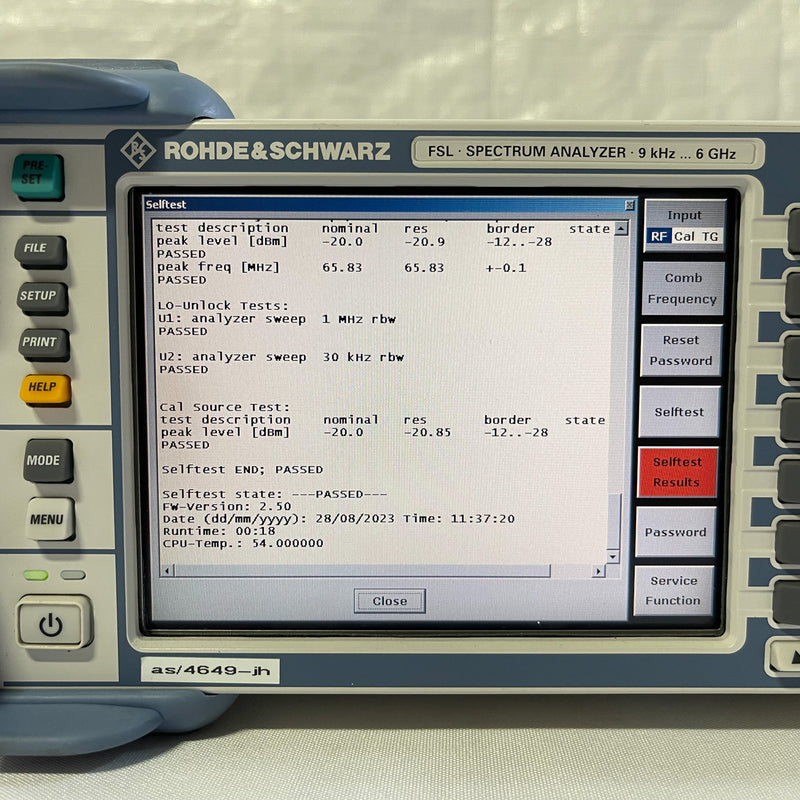Close the Selftest dialog via title bar X
Image resolution: width=800 pixels, height=800 pixels.
pos(630,205)
